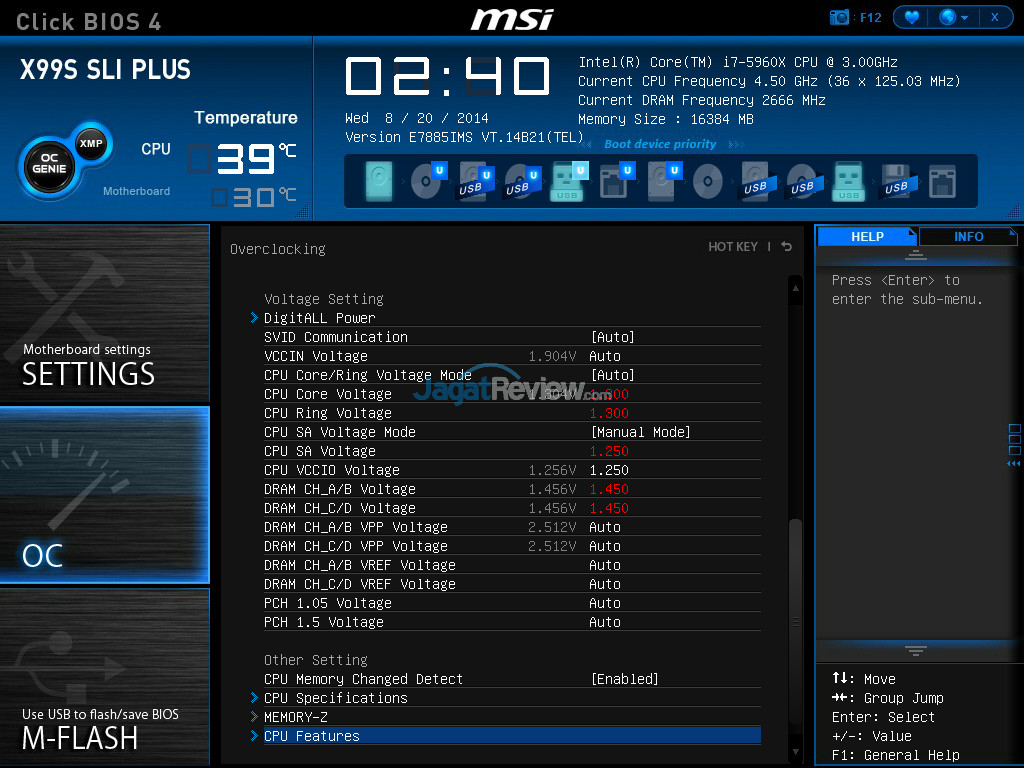
Task: Select the gray UEFI hard disk boot icon
Action: tap(664, 181)
